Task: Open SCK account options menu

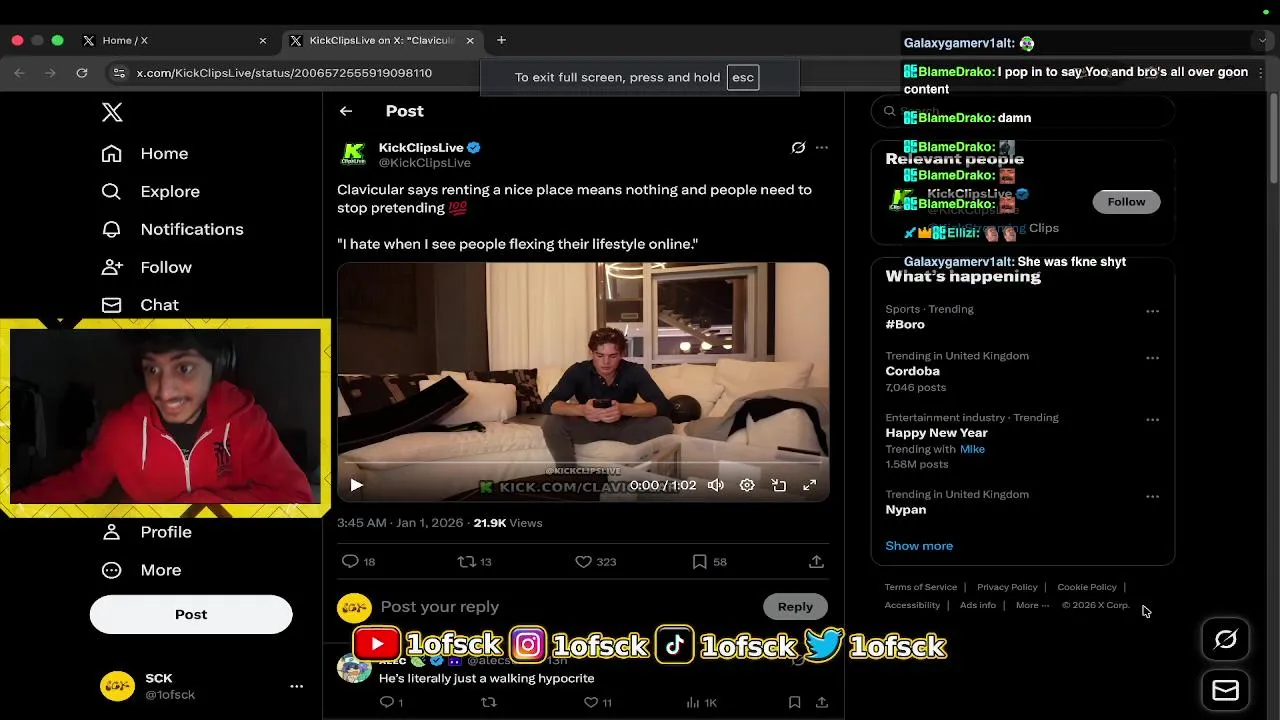Action: pyautogui.click(x=296, y=686)
